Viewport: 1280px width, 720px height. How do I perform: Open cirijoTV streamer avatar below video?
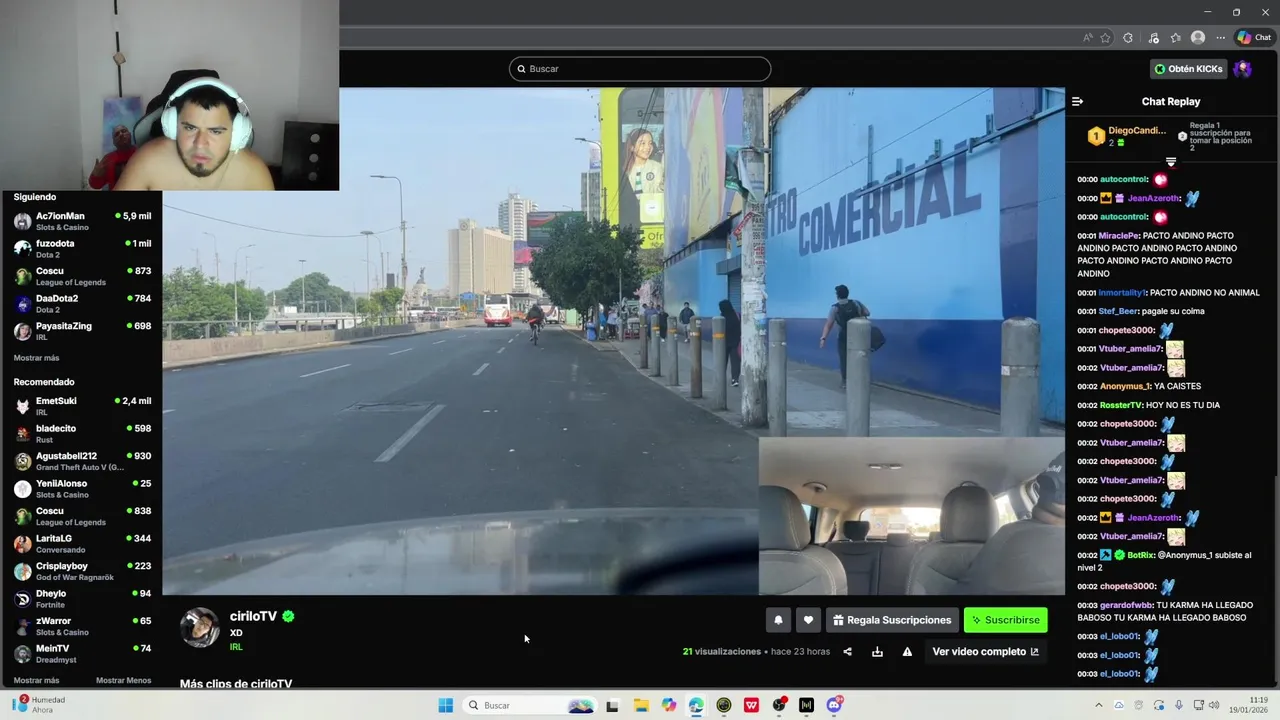coord(199,627)
